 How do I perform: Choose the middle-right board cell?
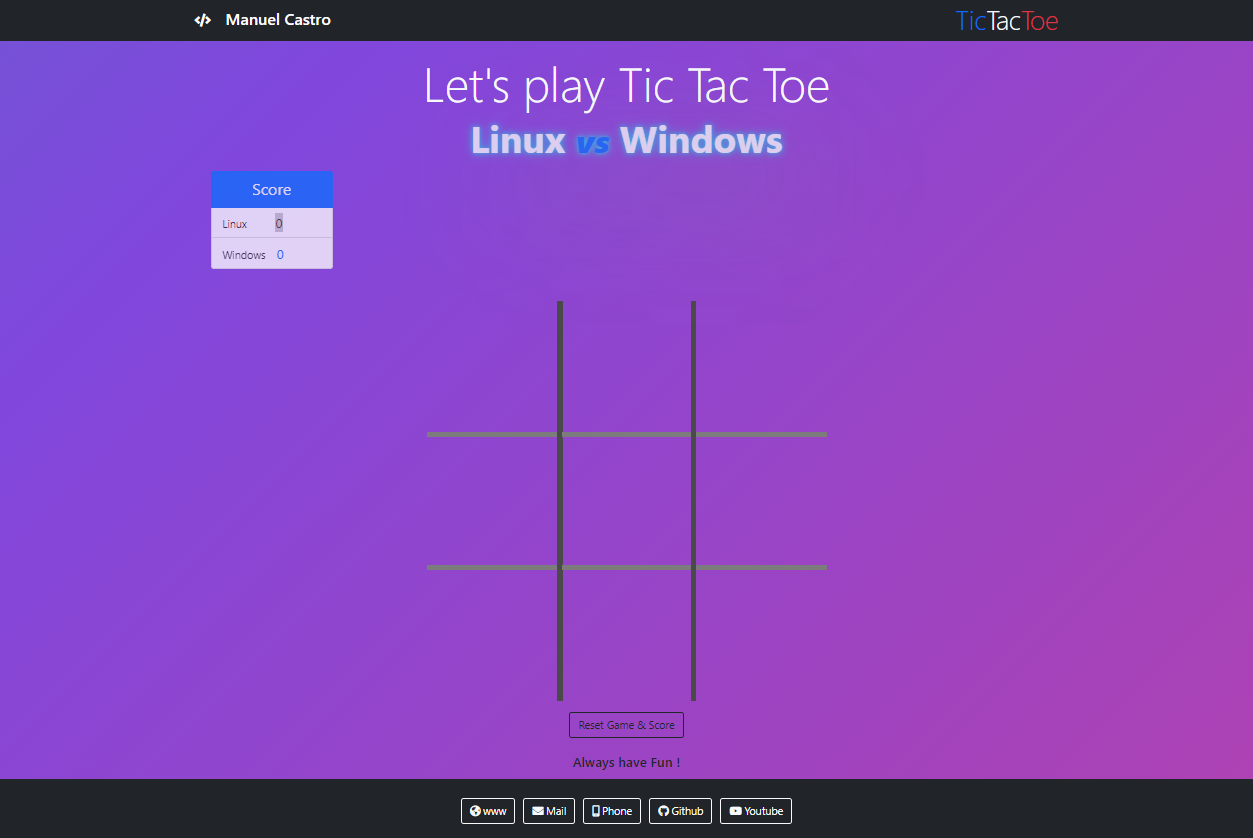[762, 501]
